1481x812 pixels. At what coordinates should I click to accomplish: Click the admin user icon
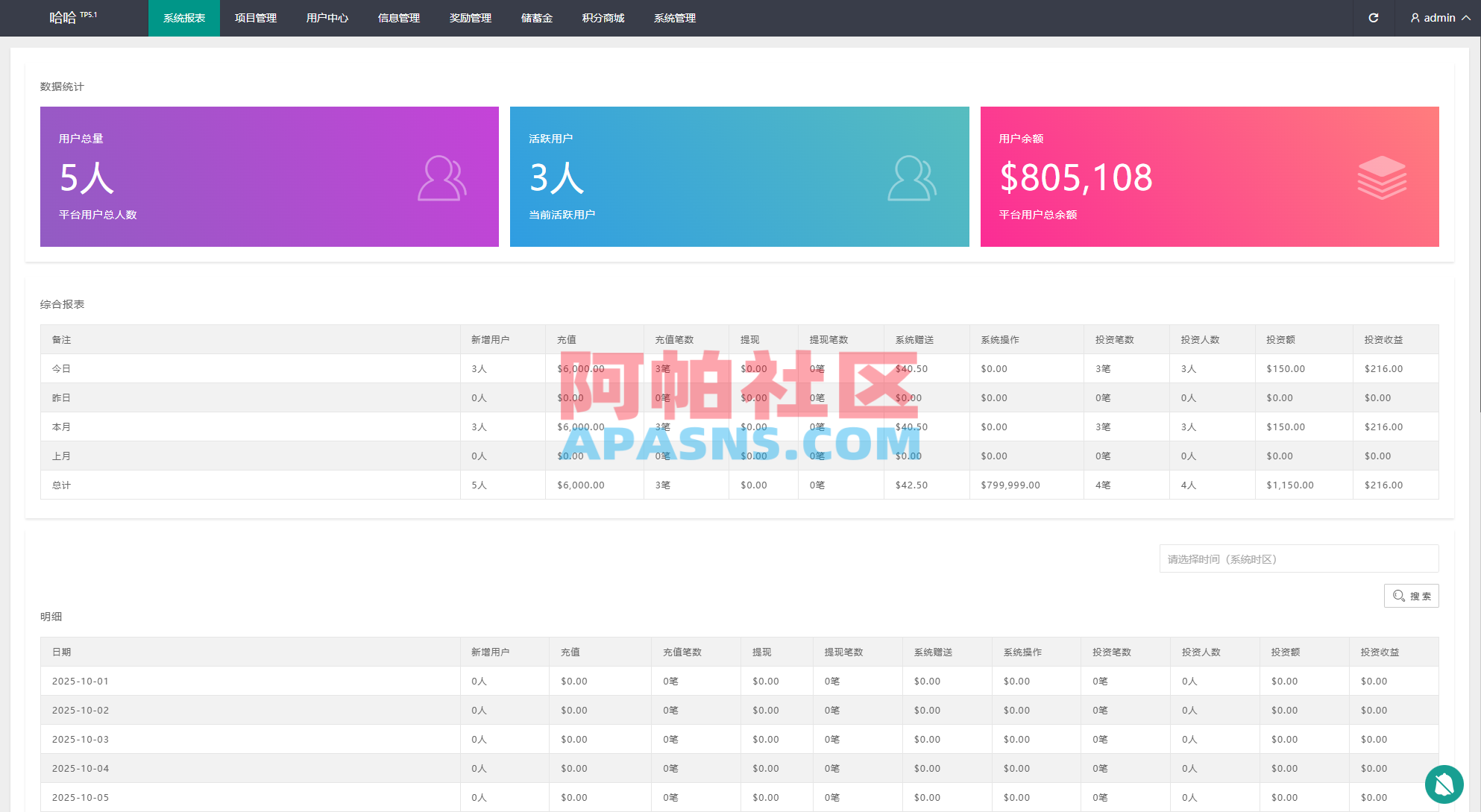point(1415,18)
